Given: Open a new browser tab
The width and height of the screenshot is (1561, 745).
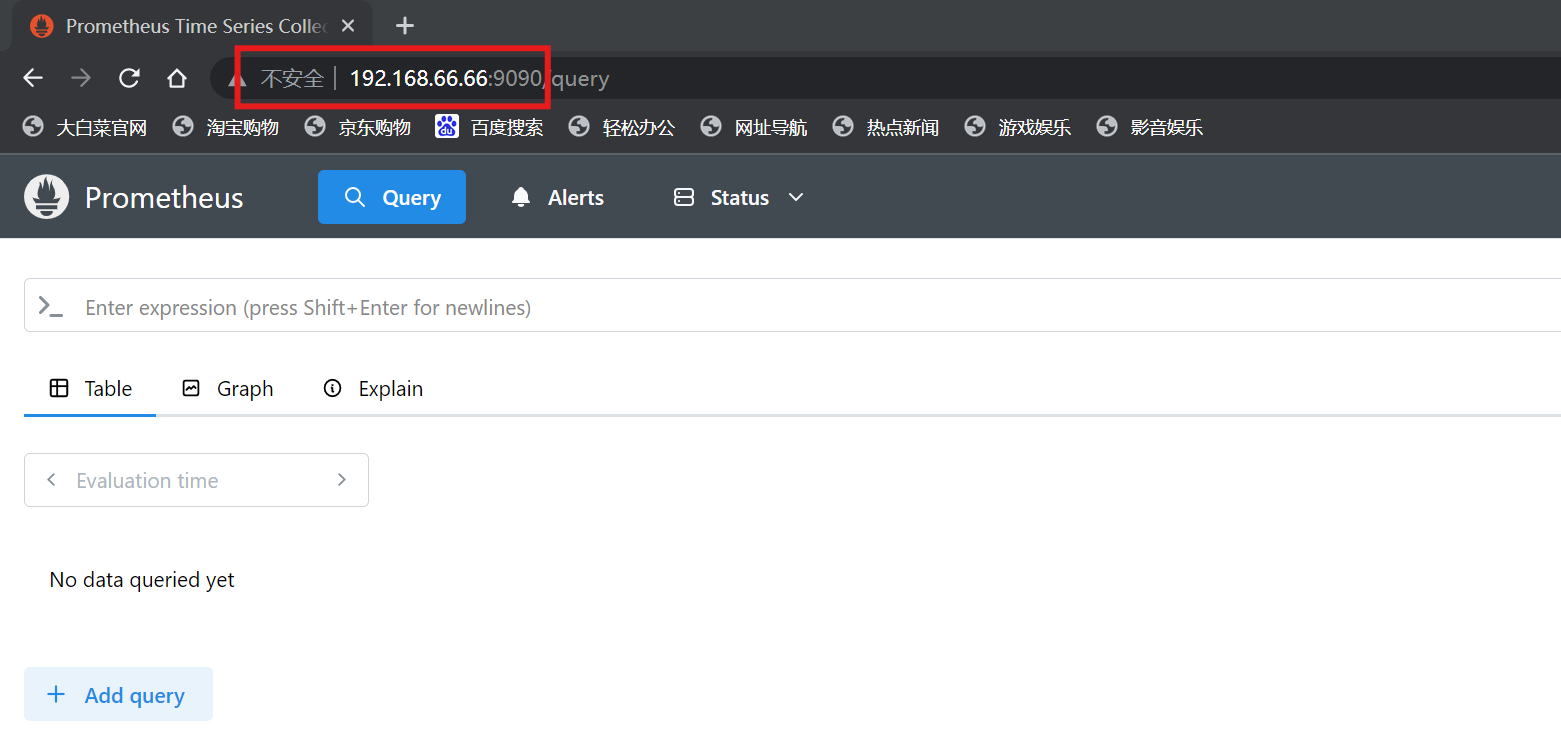Looking at the screenshot, I should [404, 26].
